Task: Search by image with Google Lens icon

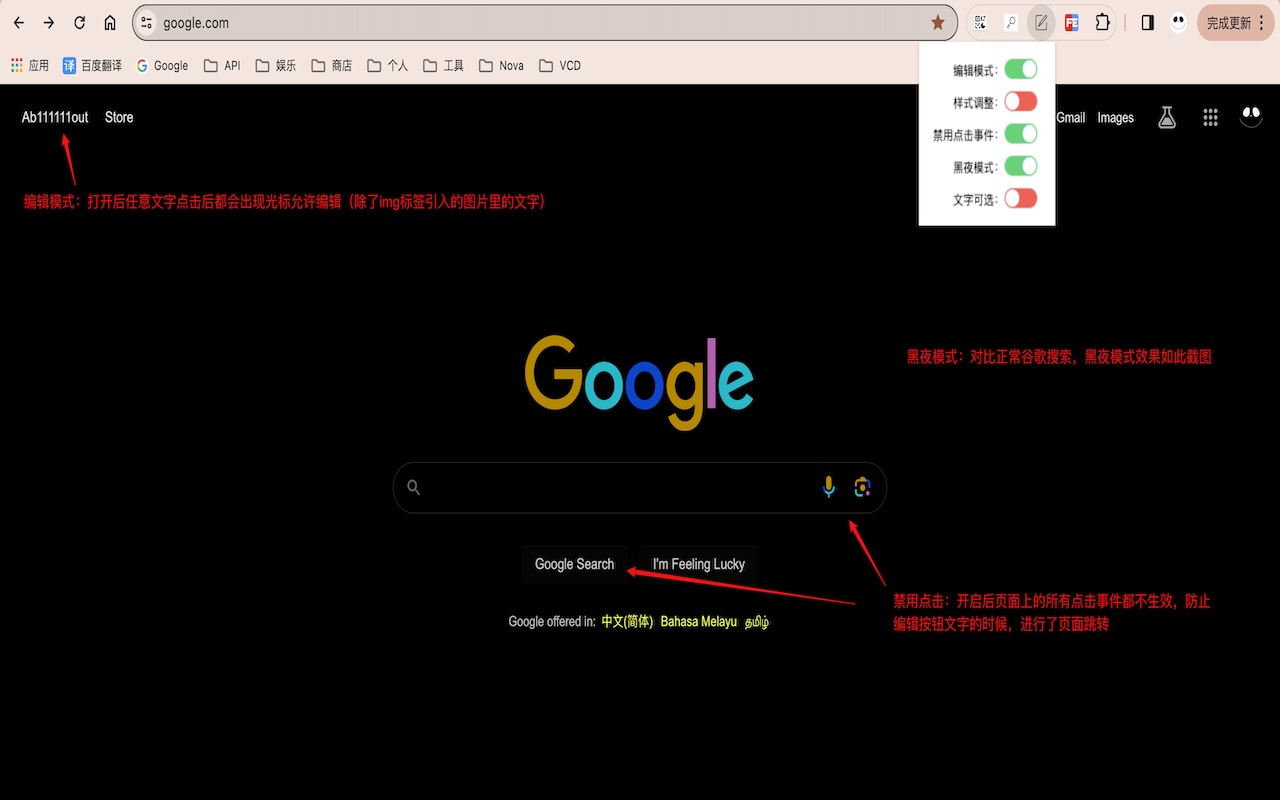Action: click(x=863, y=487)
